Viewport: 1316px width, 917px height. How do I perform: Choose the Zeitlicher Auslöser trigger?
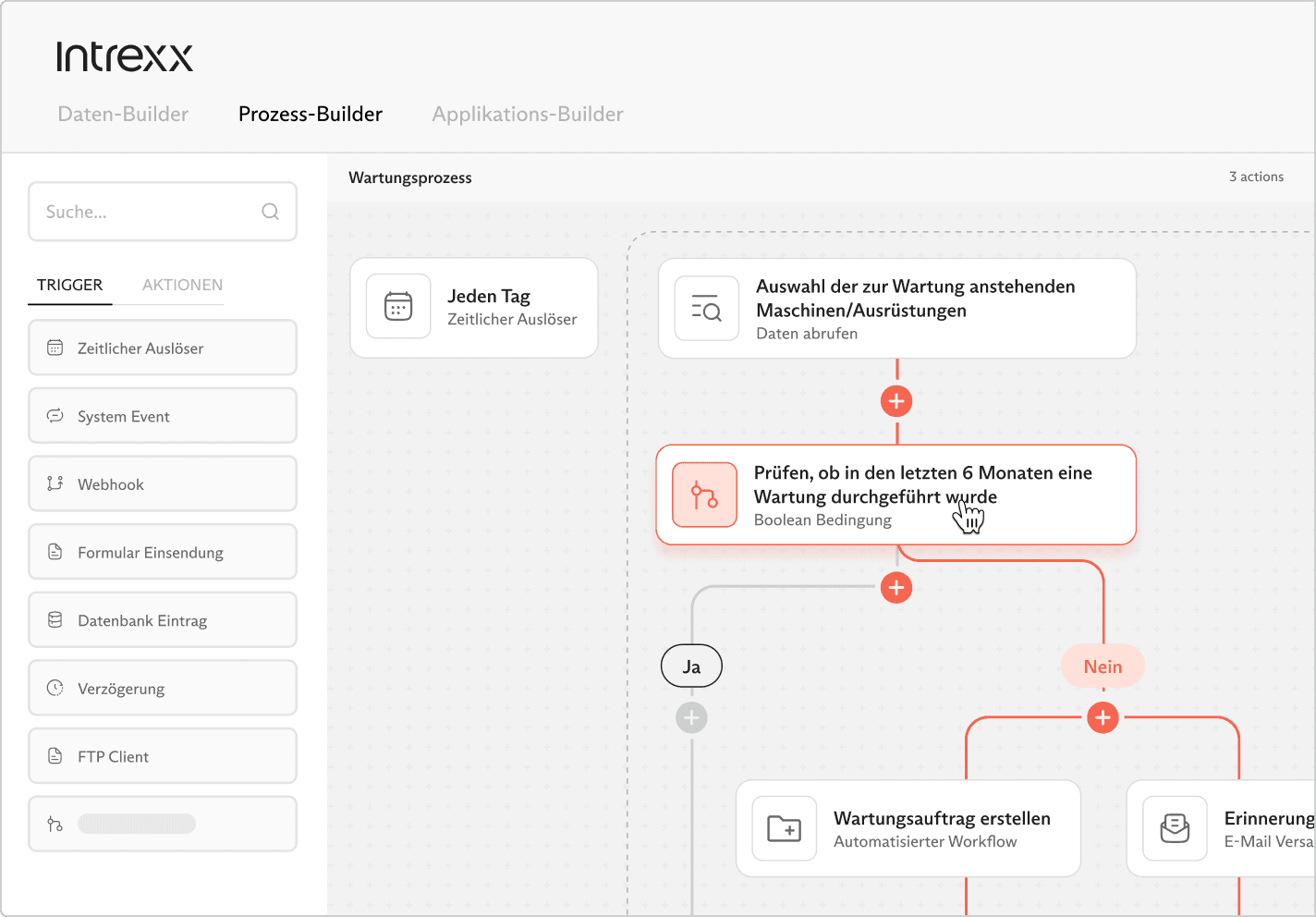coord(163,348)
